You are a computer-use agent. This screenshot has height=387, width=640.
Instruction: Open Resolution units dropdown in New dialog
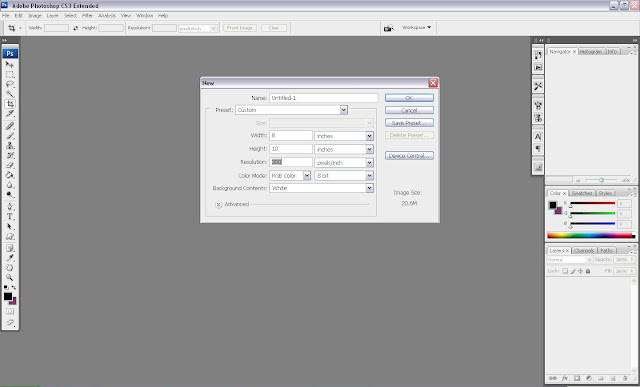pos(344,162)
